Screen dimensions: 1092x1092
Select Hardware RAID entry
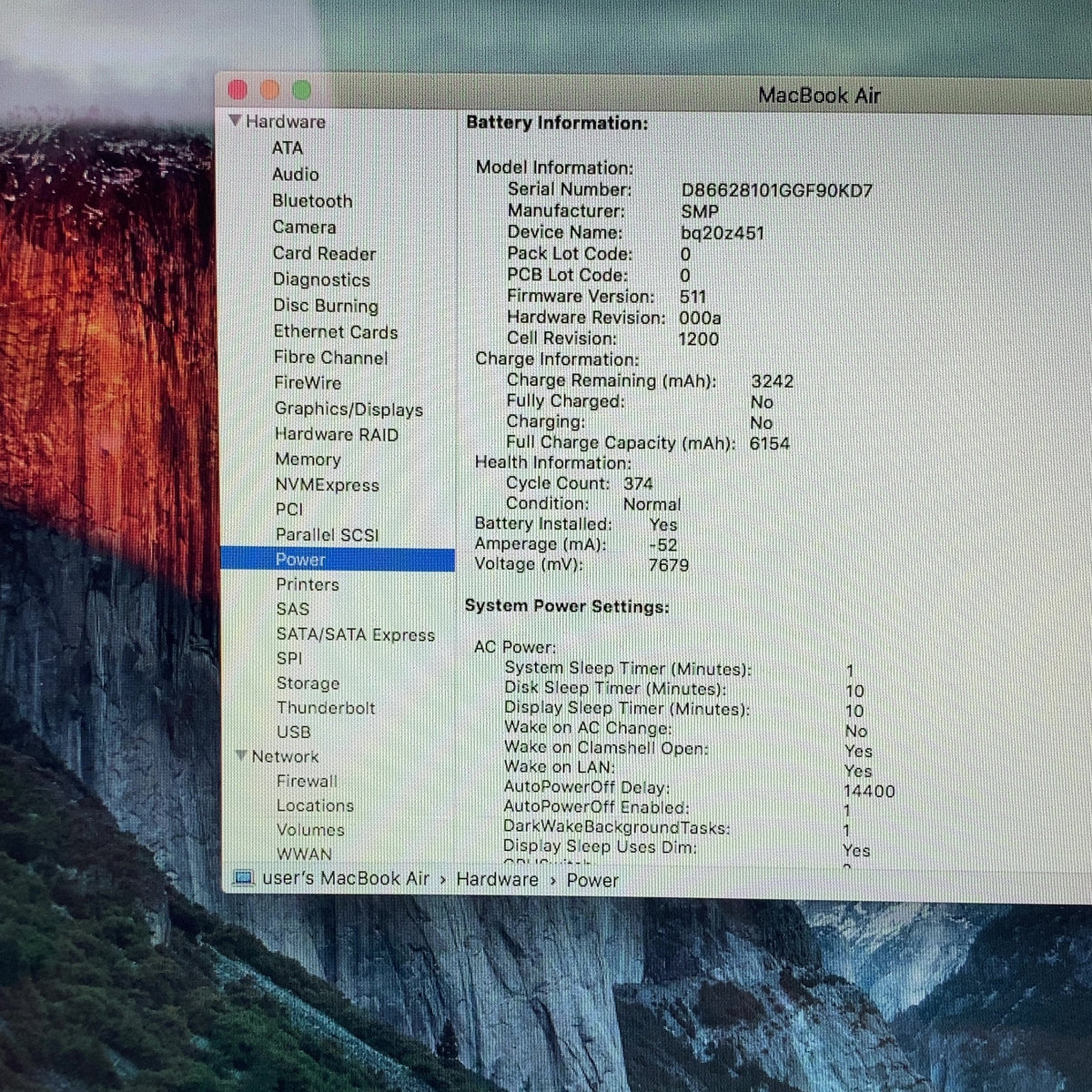pyautogui.click(x=337, y=434)
